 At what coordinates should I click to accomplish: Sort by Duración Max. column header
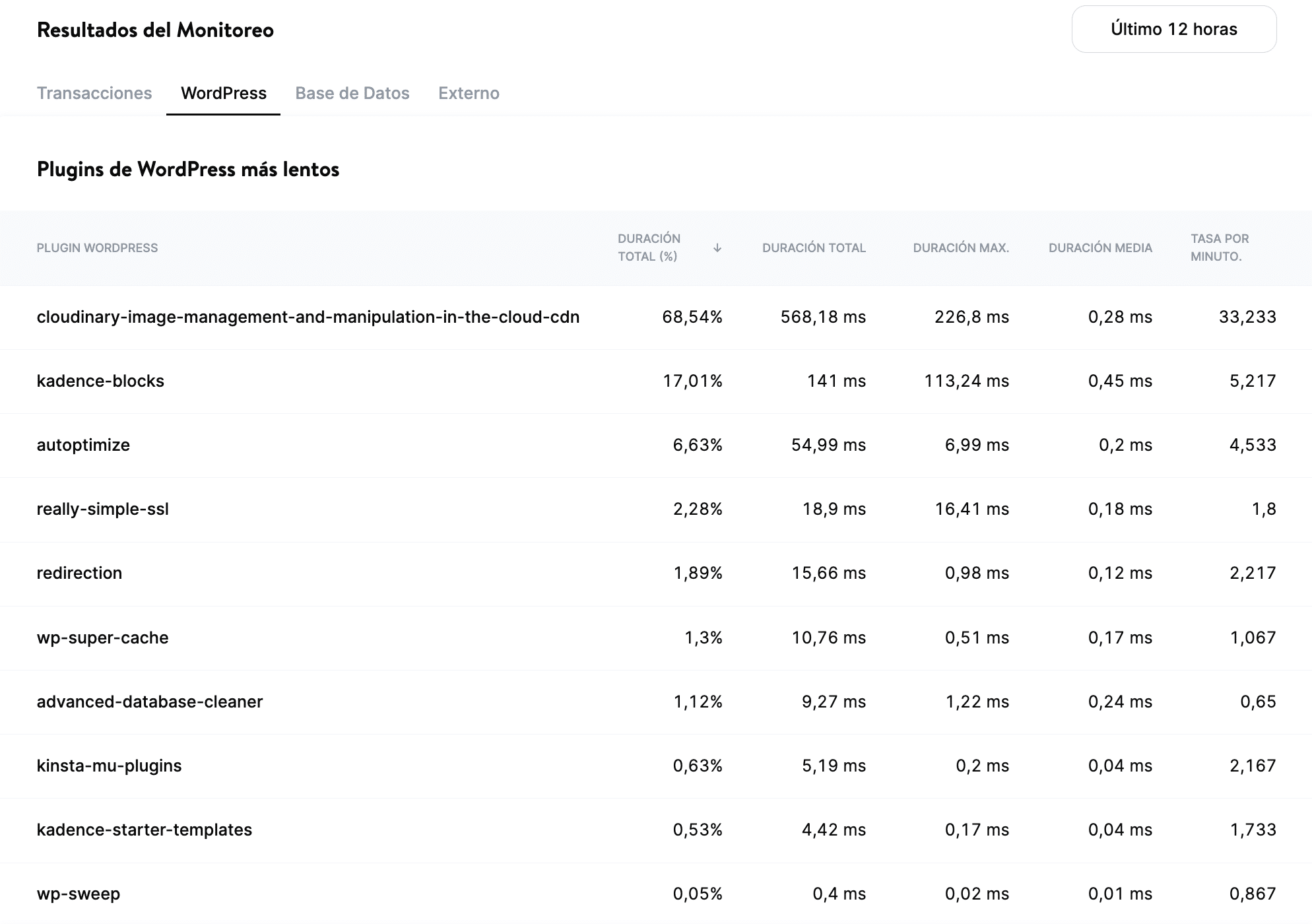click(961, 248)
